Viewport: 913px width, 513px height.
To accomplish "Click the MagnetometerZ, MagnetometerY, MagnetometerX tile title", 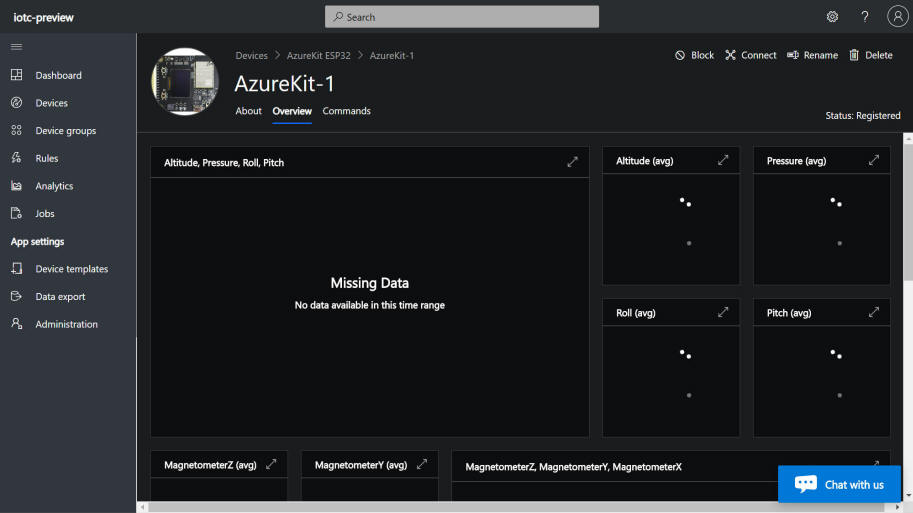I will pyautogui.click(x=573, y=466).
